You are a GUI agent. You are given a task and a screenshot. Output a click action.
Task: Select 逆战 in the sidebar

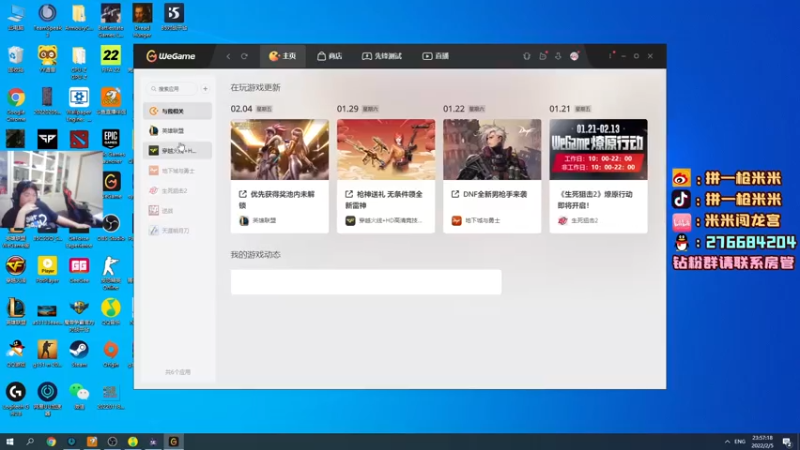click(x=178, y=210)
